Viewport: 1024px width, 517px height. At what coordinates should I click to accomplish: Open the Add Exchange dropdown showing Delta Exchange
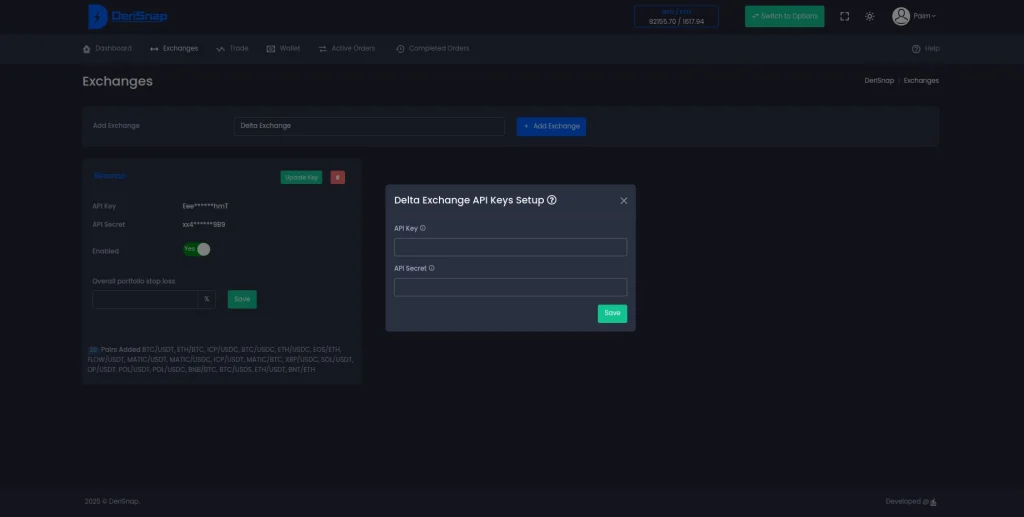(x=369, y=126)
